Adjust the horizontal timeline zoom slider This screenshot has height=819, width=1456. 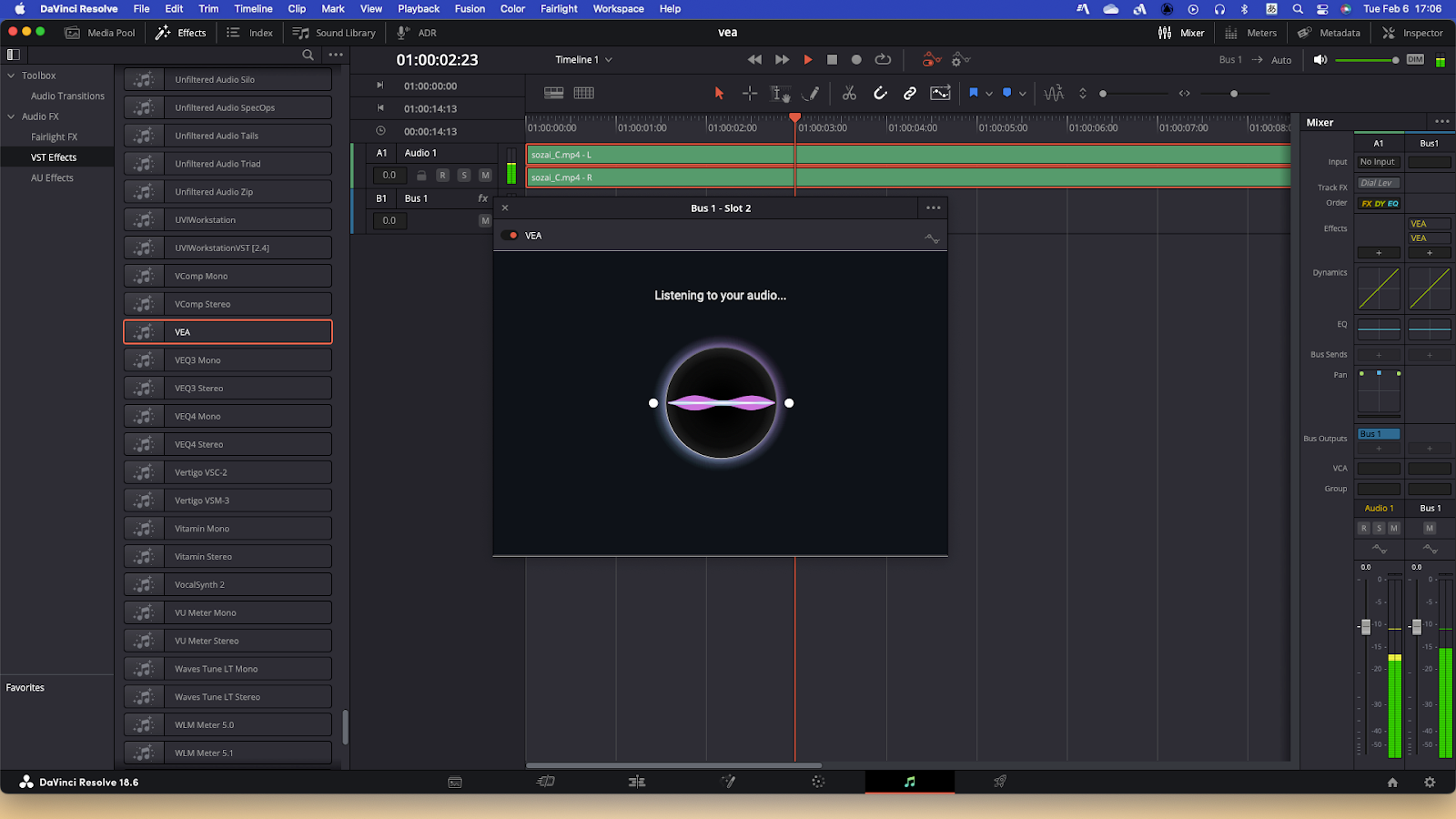click(x=1235, y=94)
